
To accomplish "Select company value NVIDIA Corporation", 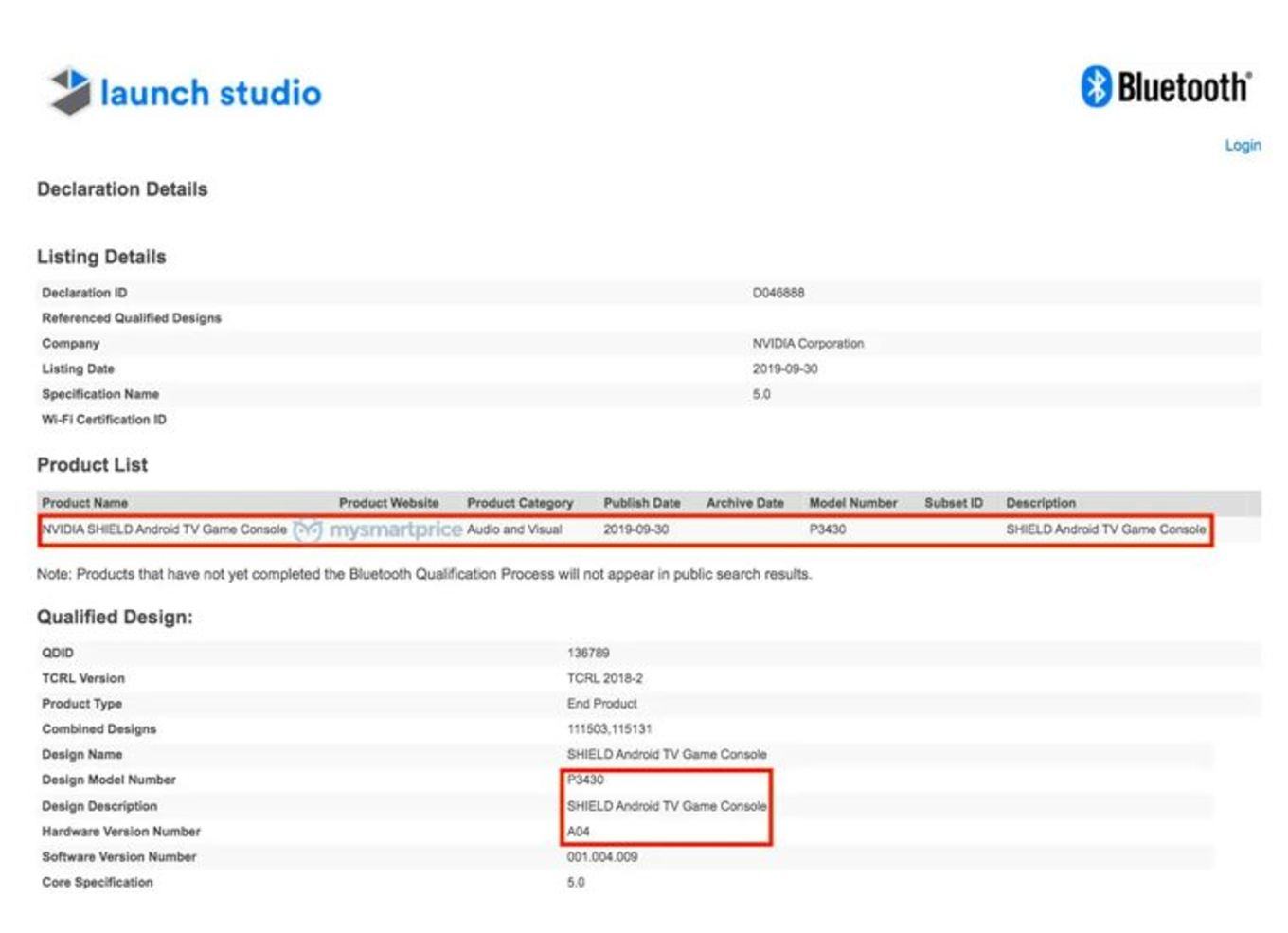I will (808, 344).
